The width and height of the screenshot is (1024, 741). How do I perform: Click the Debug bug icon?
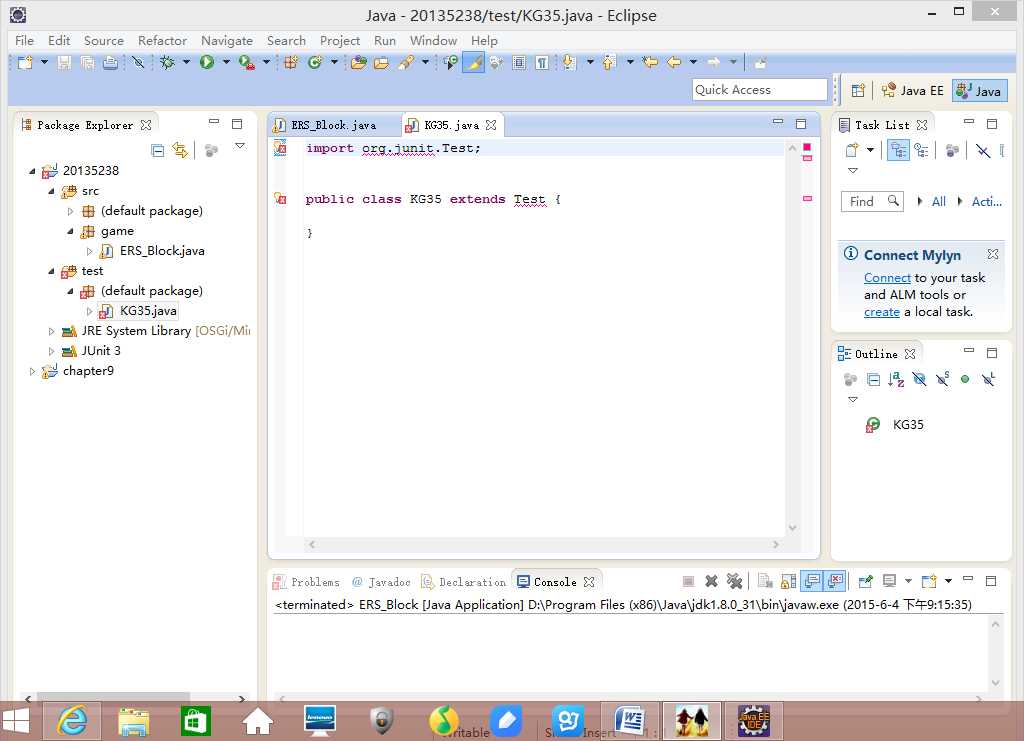coord(167,63)
